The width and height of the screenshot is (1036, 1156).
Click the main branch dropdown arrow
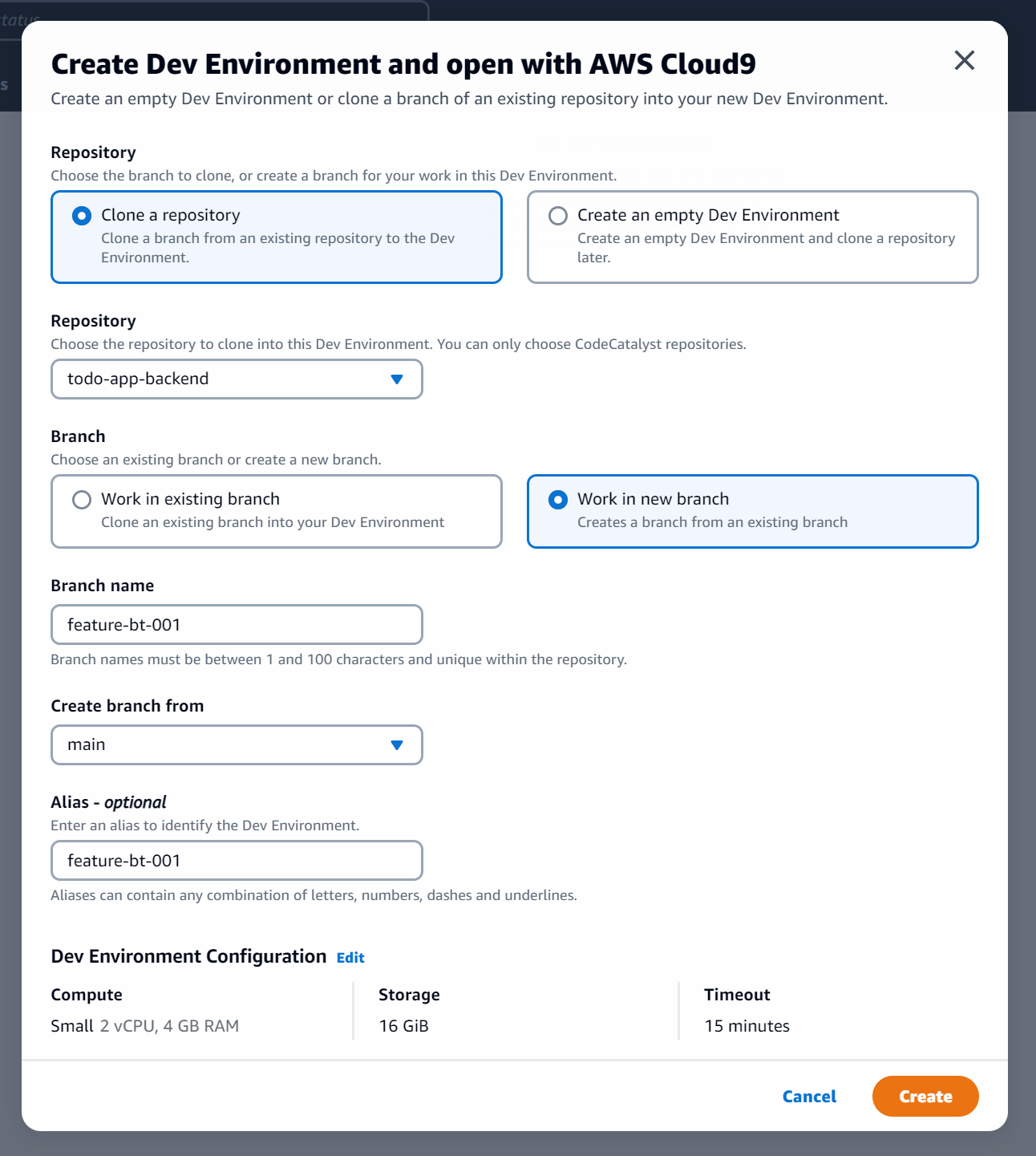pyautogui.click(x=396, y=744)
